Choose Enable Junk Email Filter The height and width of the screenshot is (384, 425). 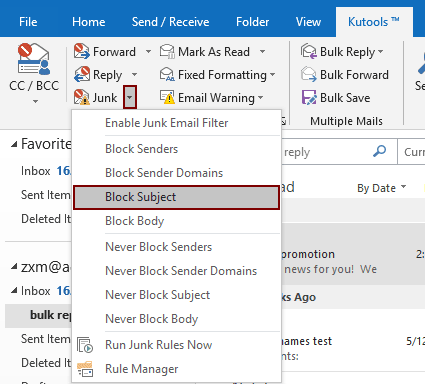pos(177,123)
